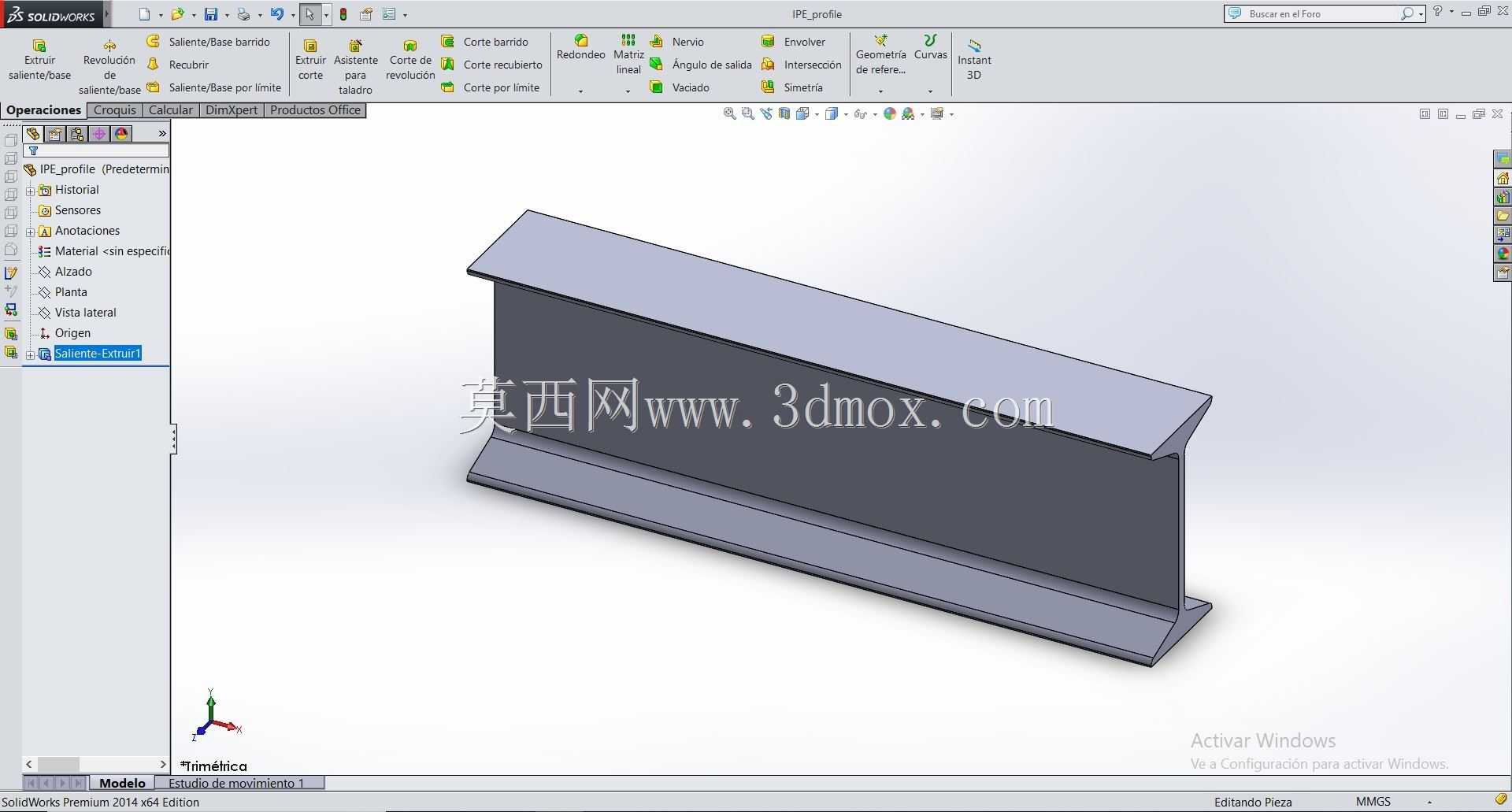Open the Curvas dropdown arrow
The image size is (1512, 812).
point(930,91)
